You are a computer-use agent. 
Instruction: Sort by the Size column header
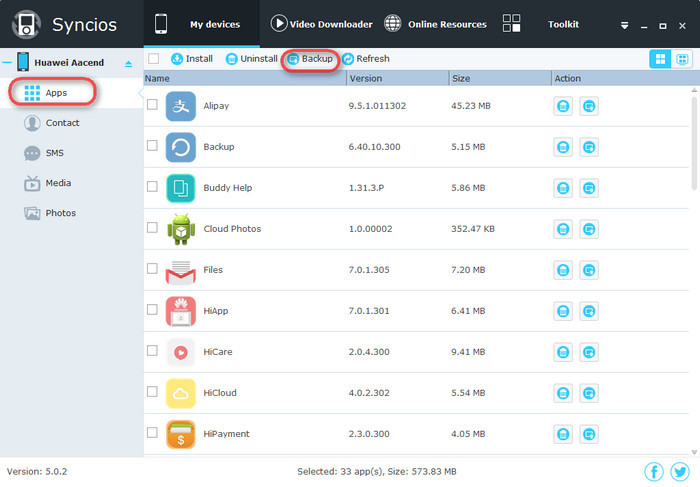[x=500, y=78]
